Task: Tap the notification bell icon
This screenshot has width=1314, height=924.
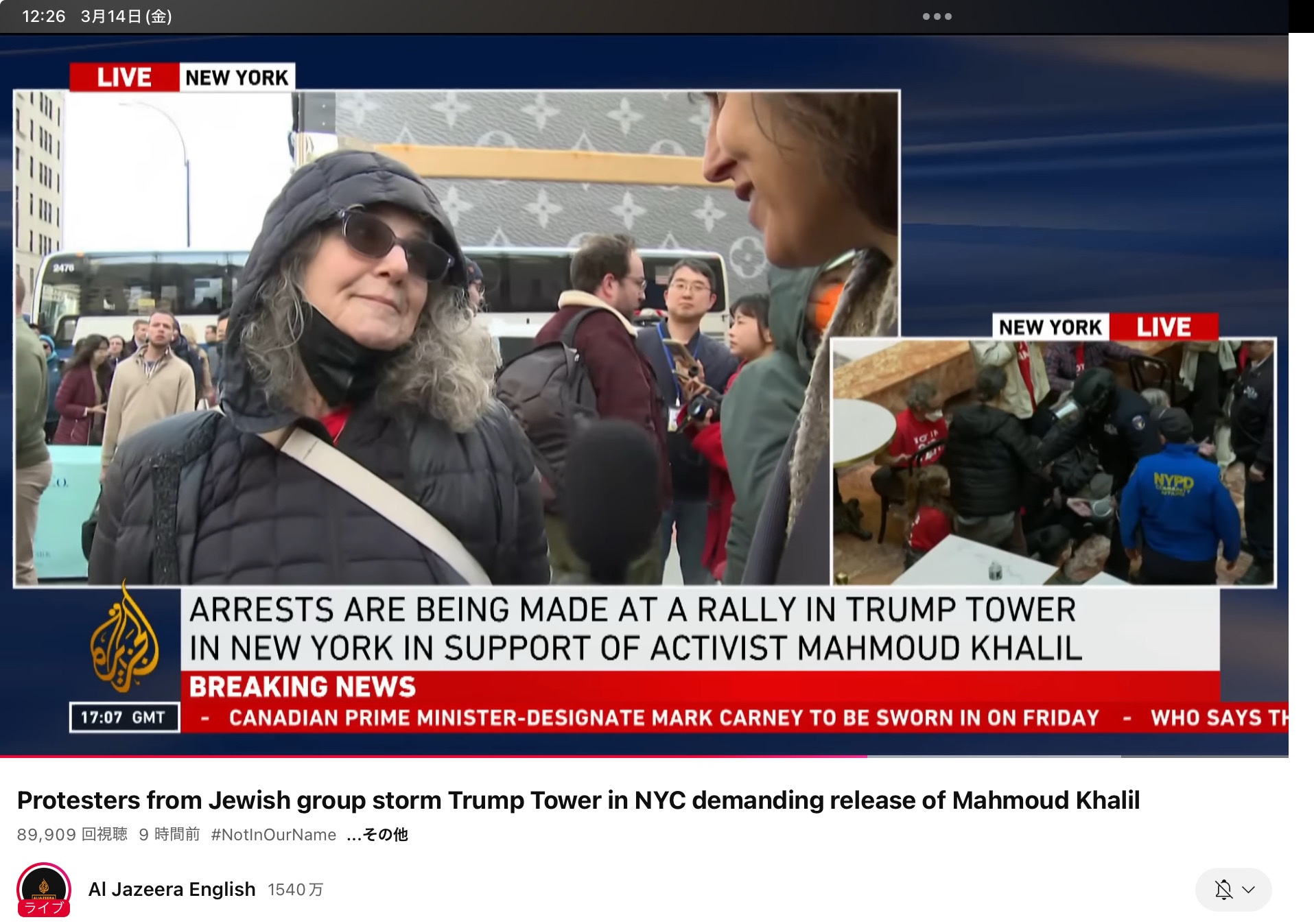Action: pyautogui.click(x=1223, y=890)
